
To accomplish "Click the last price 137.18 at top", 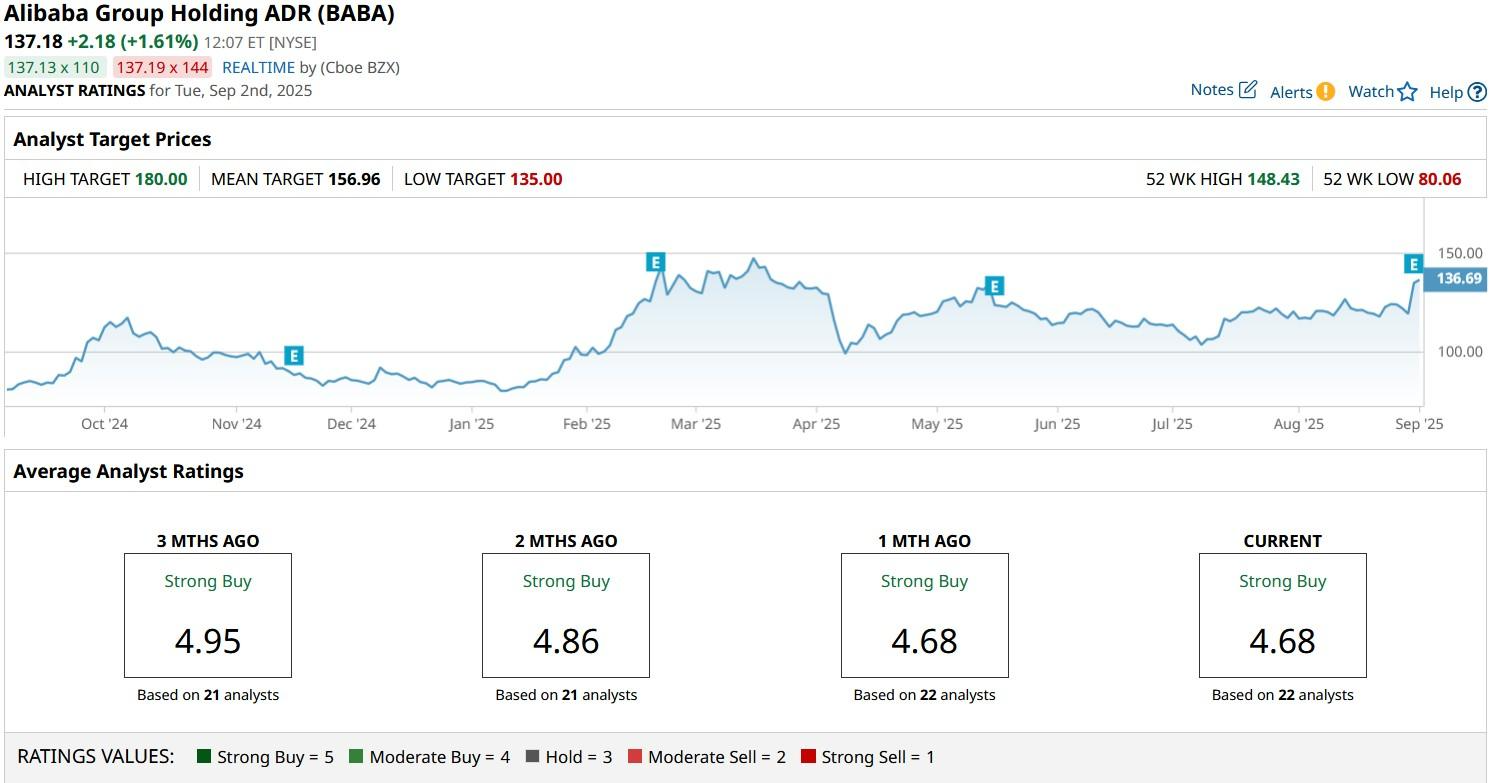I will click(x=33, y=42).
